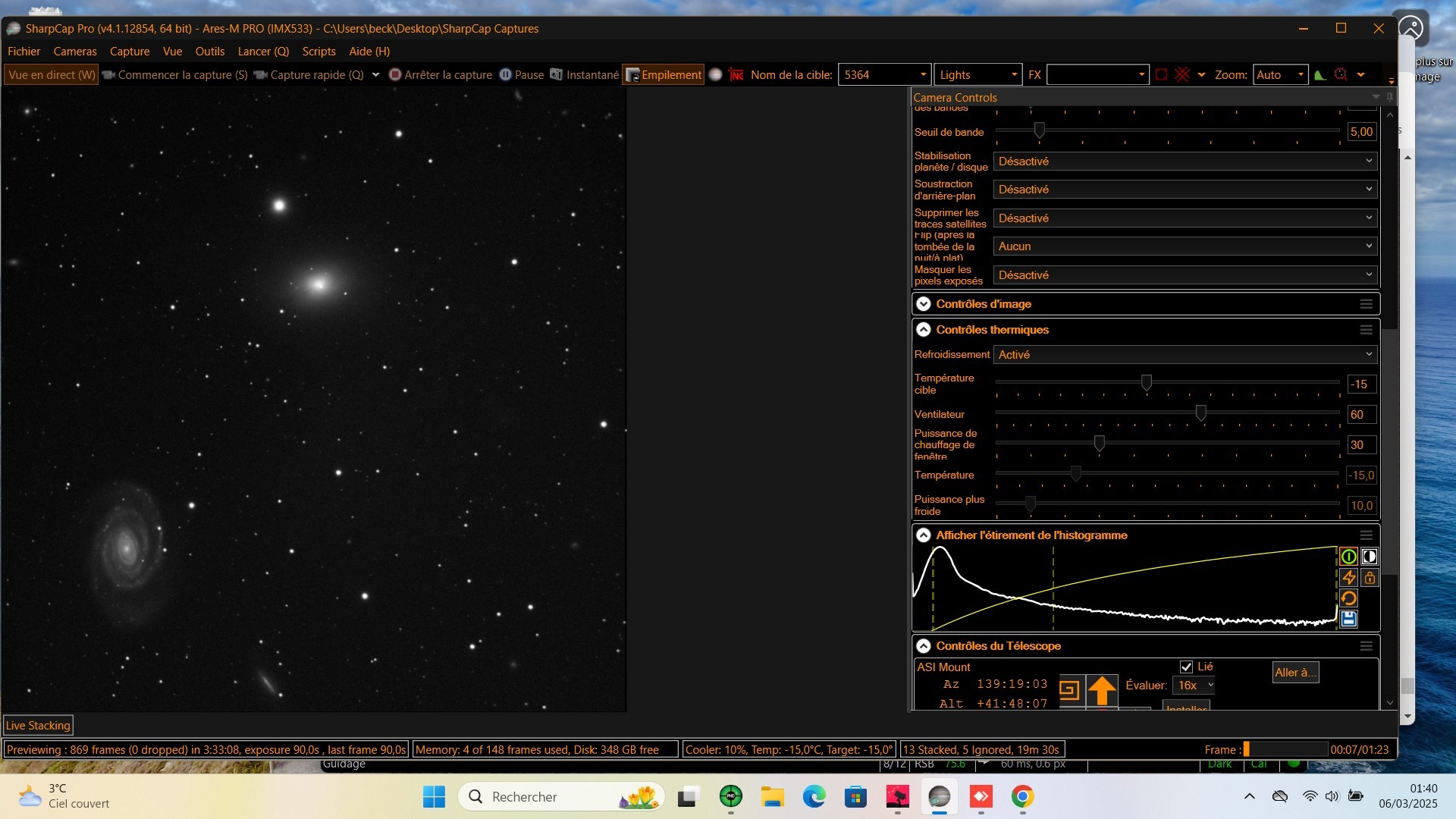Save stretch settings with the floppy disk icon
The width and height of the screenshot is (1456, 819).
click(1348, 619)
